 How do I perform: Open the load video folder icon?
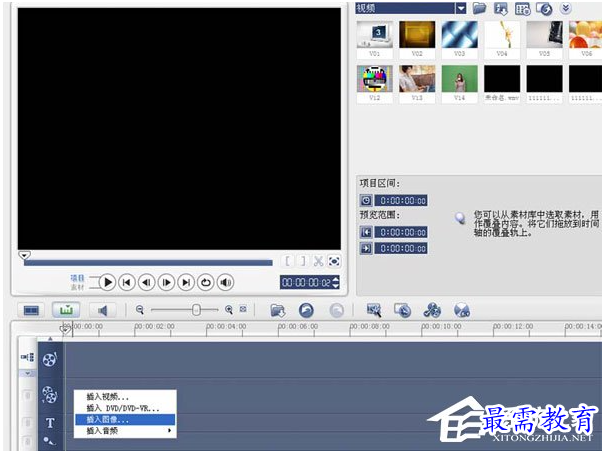pos(479,8)
